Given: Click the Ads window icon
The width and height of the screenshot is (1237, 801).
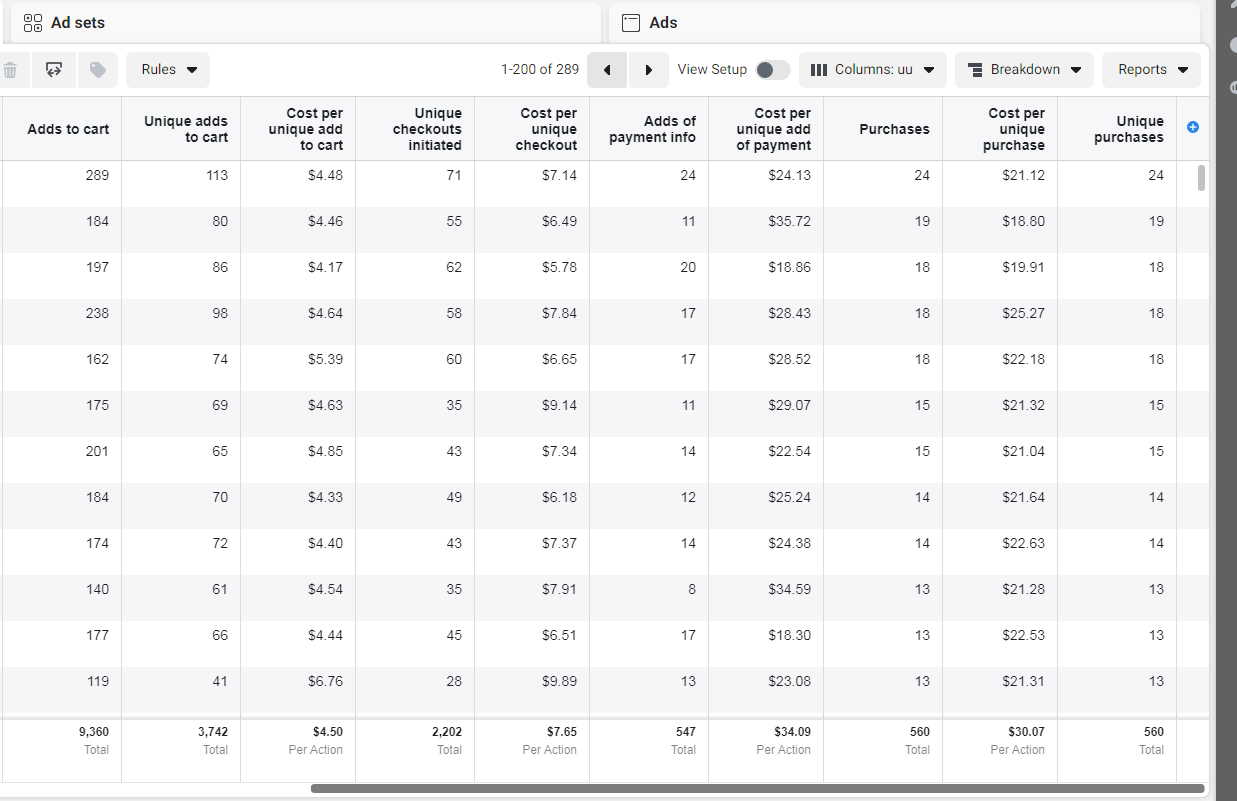Looking at the screenshot, I should coord(630,22).
